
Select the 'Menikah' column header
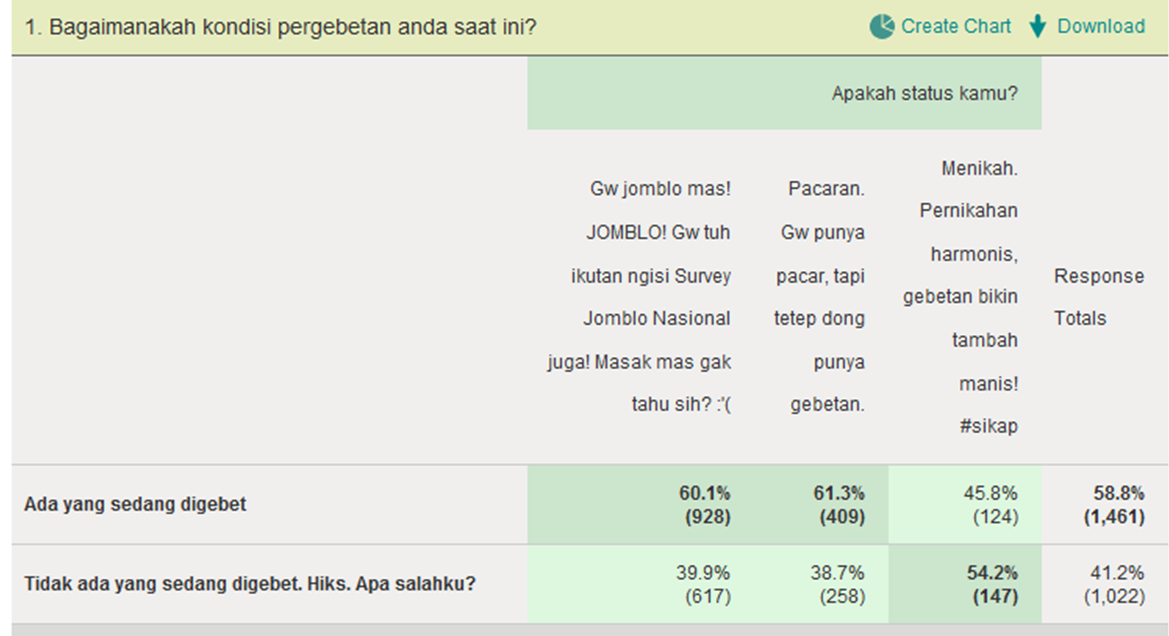[962, 297]
